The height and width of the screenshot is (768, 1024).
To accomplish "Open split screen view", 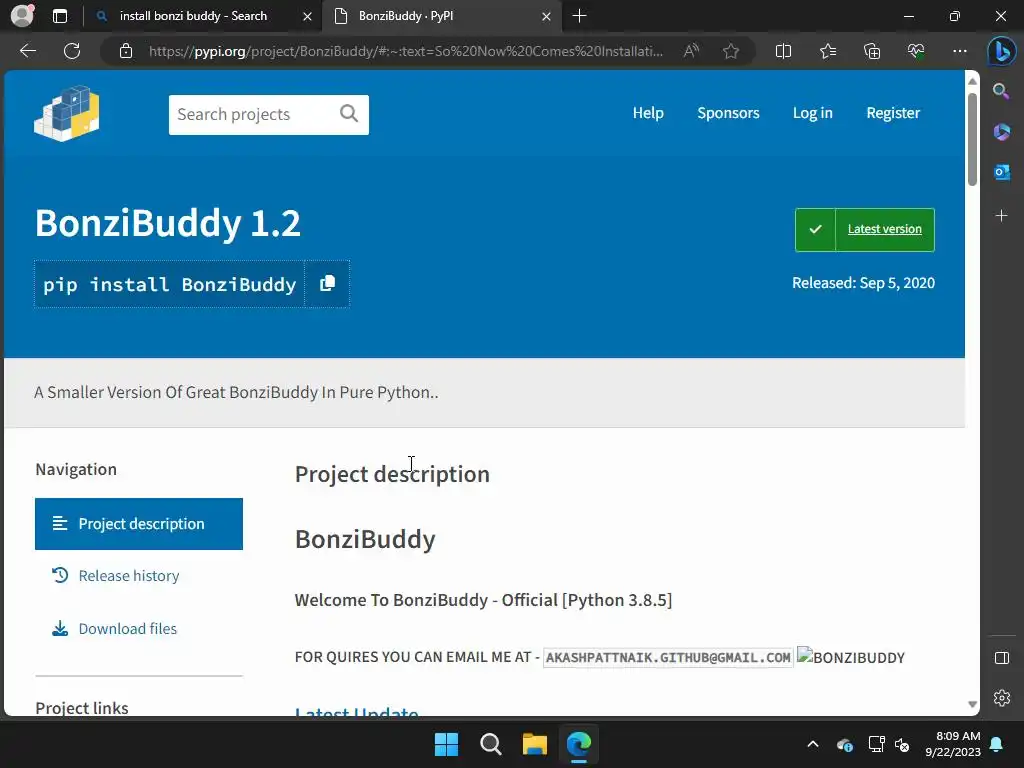I will [x=783, y=51].
